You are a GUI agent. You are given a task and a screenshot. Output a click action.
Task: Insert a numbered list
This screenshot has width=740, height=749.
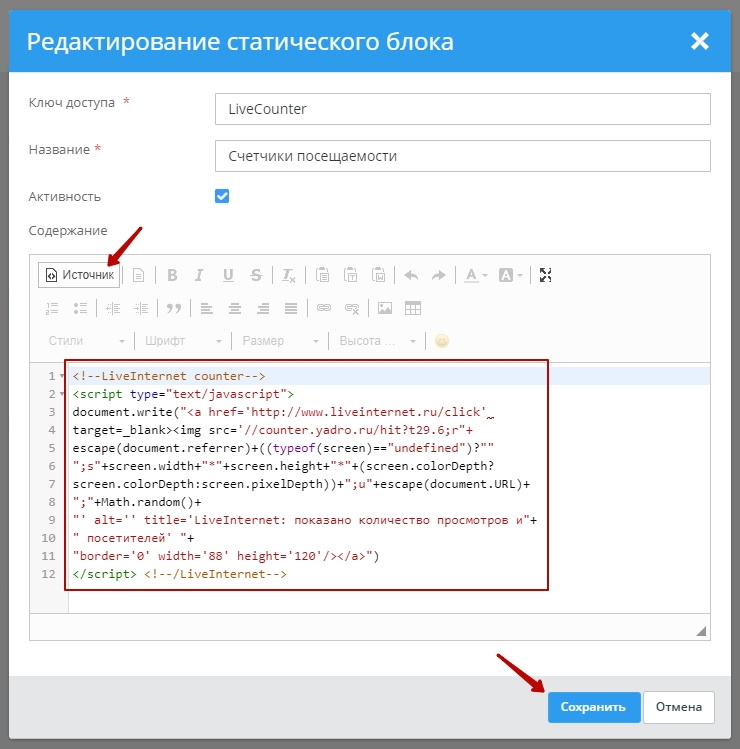point(52,309)
